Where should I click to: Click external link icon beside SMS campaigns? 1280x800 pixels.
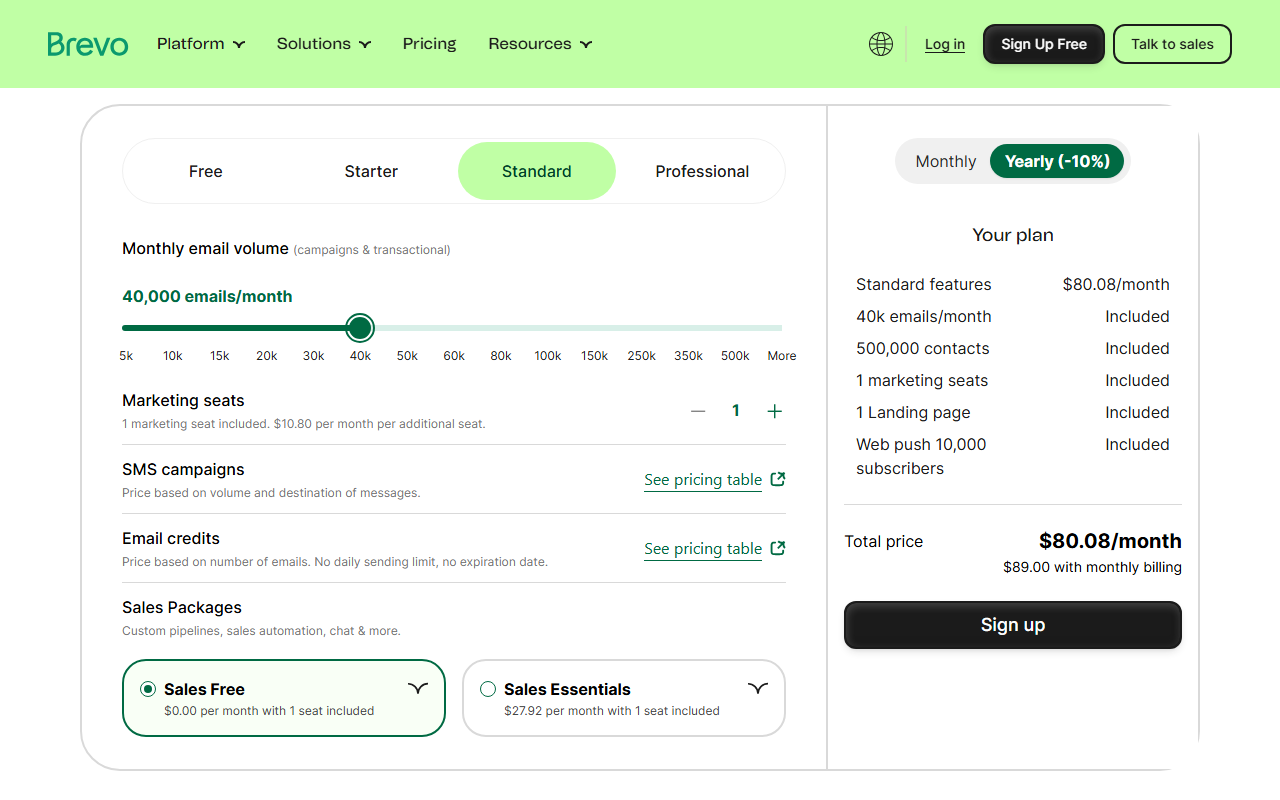778,479
